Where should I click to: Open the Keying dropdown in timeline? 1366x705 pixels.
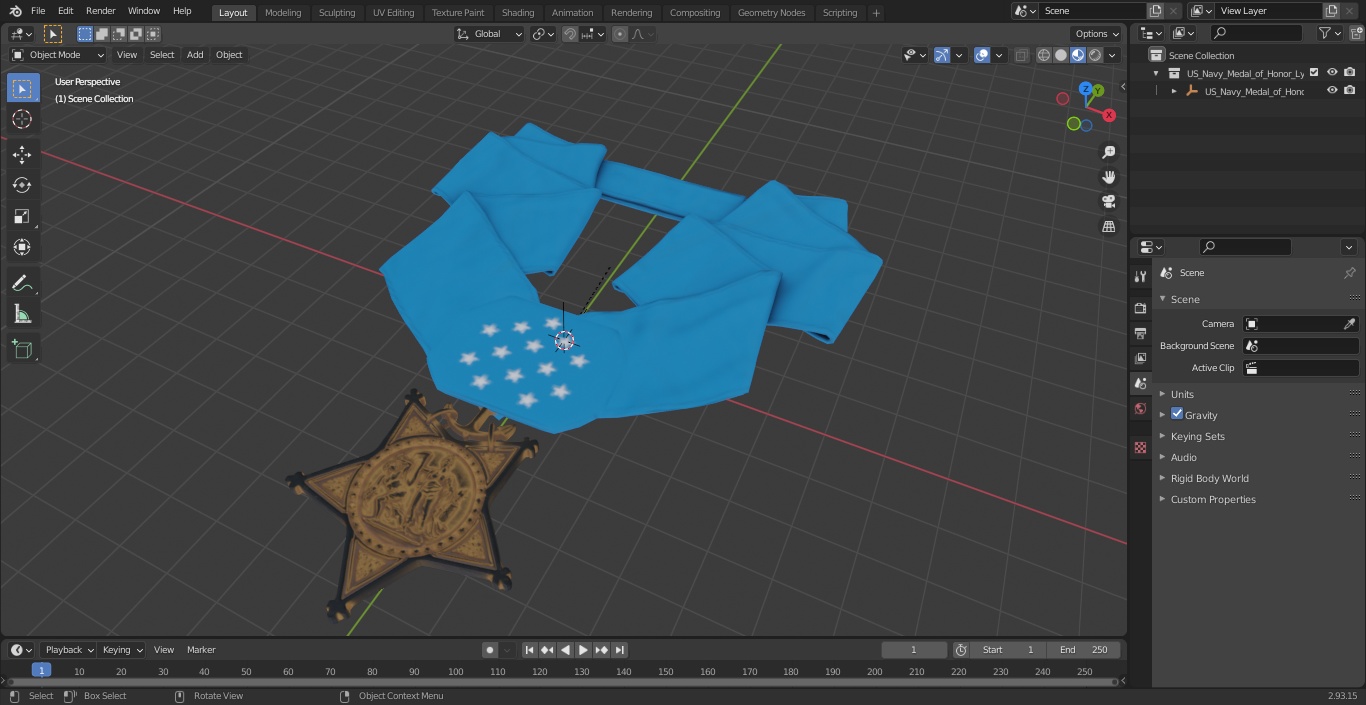pos(122,650)
